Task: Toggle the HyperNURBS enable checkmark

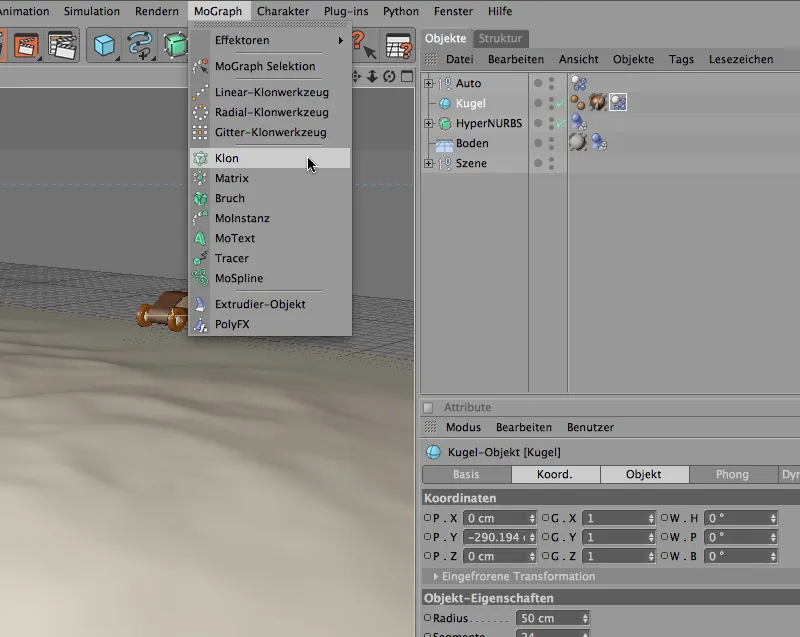Action: 561,123
